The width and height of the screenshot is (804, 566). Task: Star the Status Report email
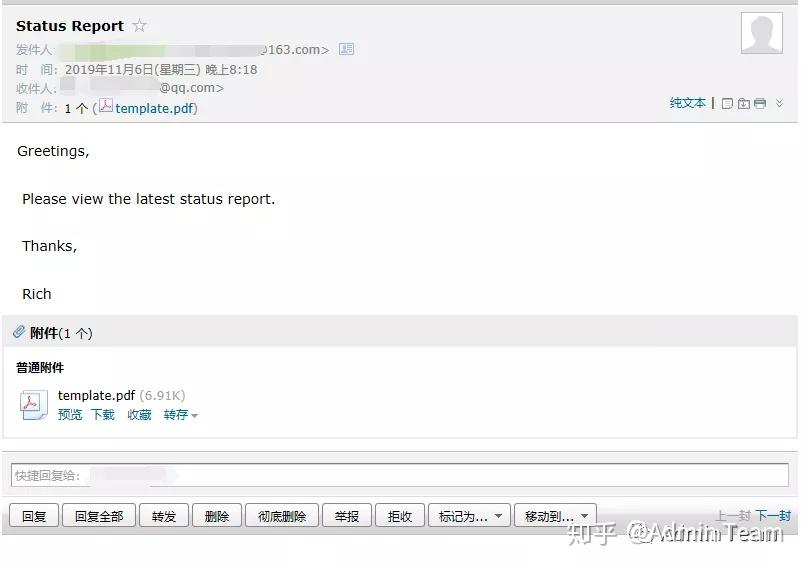click(x=139, y=25)
